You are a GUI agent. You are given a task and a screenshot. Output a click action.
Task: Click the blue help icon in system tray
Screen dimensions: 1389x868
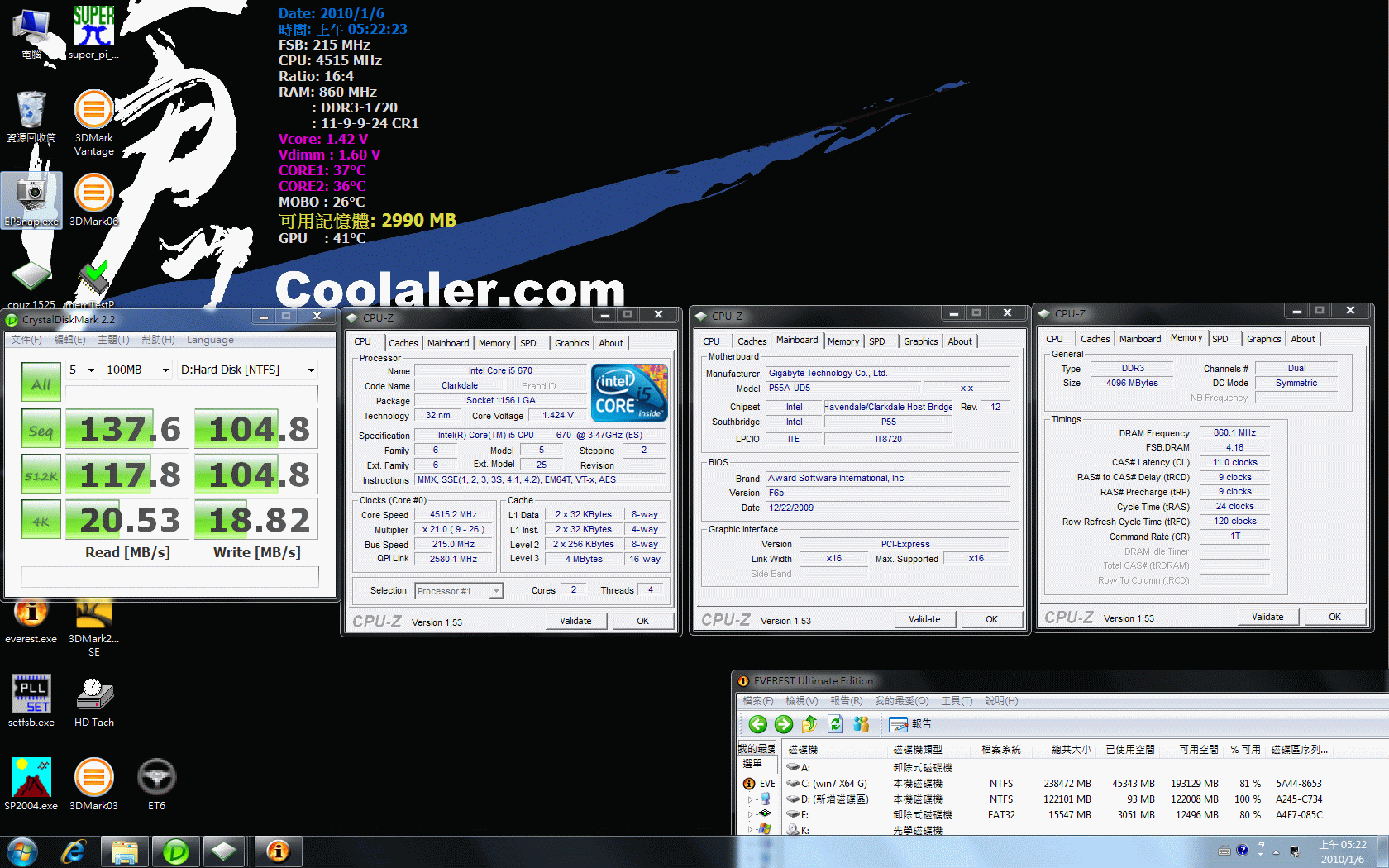(1242, 851)
